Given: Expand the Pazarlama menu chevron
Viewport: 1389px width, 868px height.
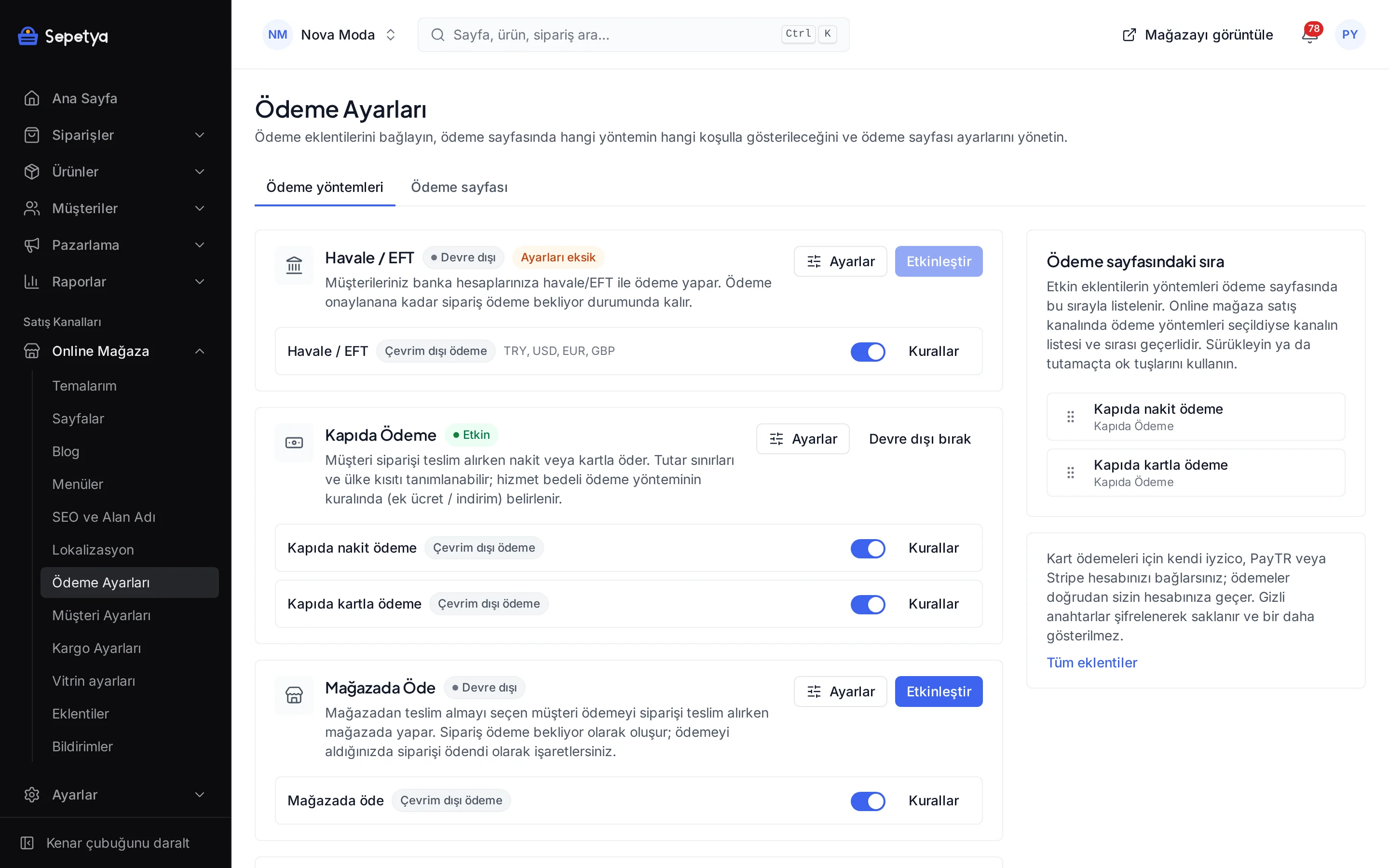Looking at the screenshot, I should click(200, 245).
